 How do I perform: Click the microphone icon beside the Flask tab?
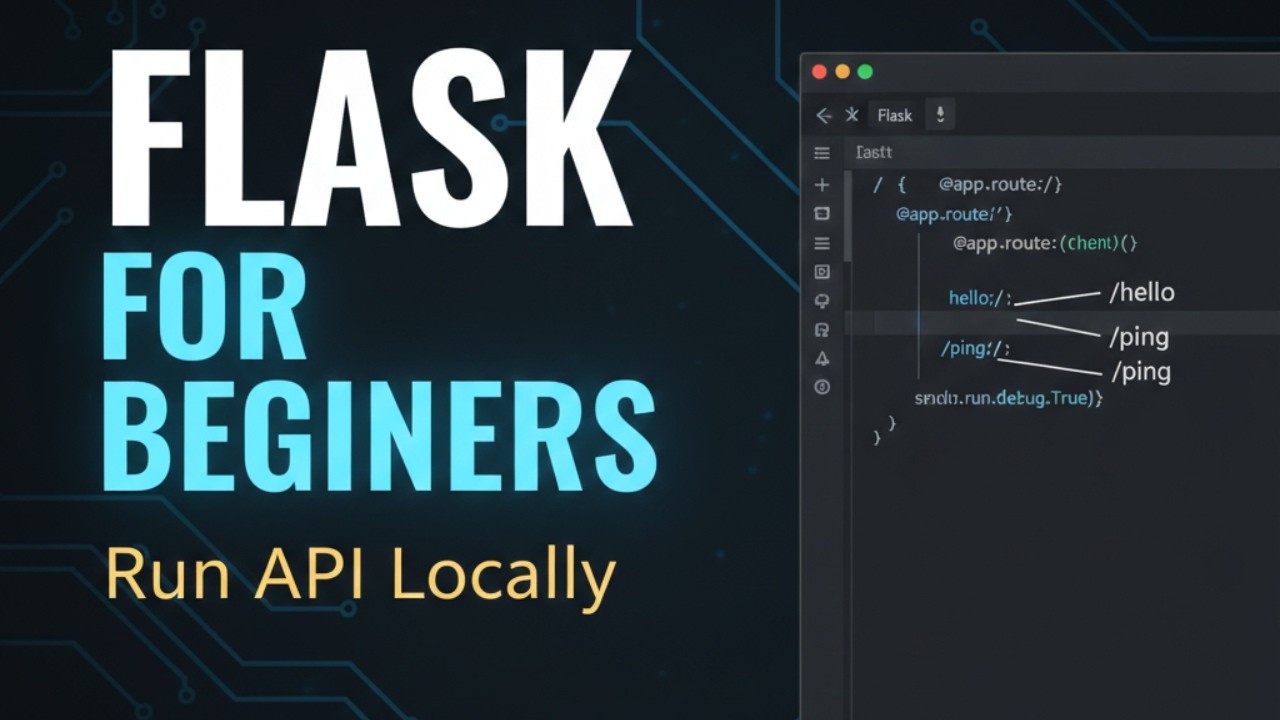coord(940,115)
